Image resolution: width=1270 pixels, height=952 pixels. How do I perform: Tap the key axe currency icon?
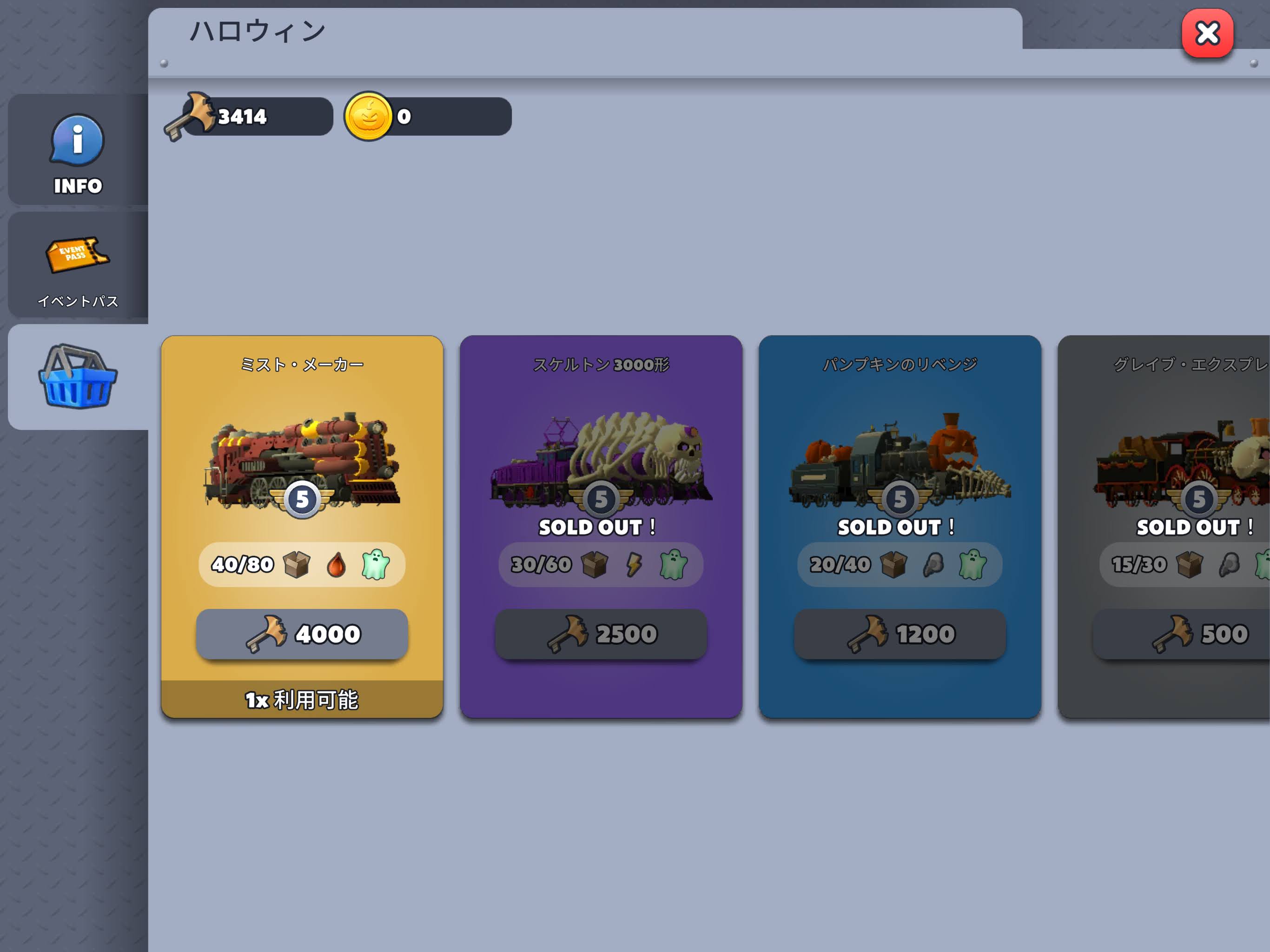tap(190, 117)
